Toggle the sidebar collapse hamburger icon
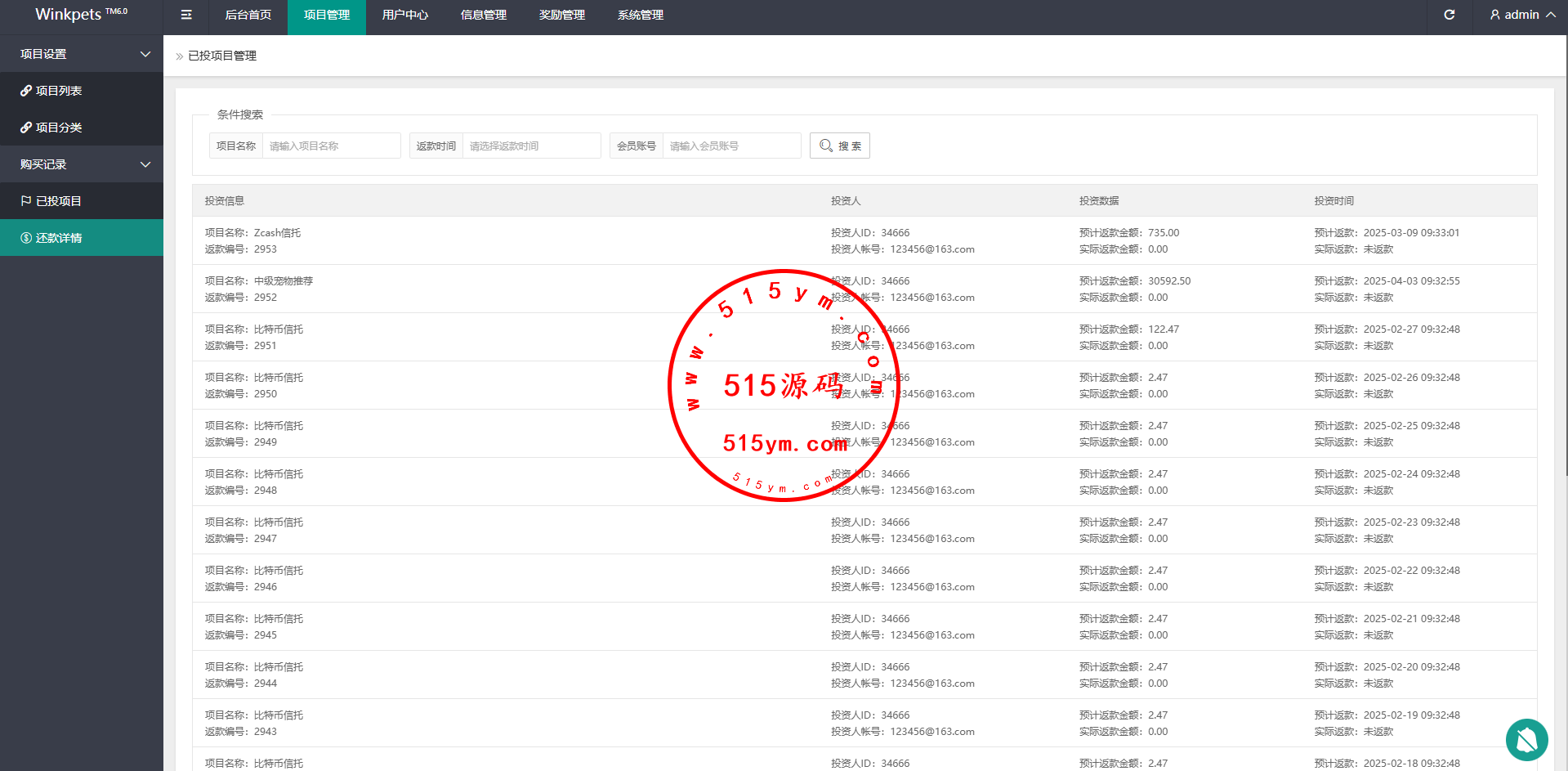This screenshot has width=1568, height=771. pyautogui.click(x=186, y=15)
